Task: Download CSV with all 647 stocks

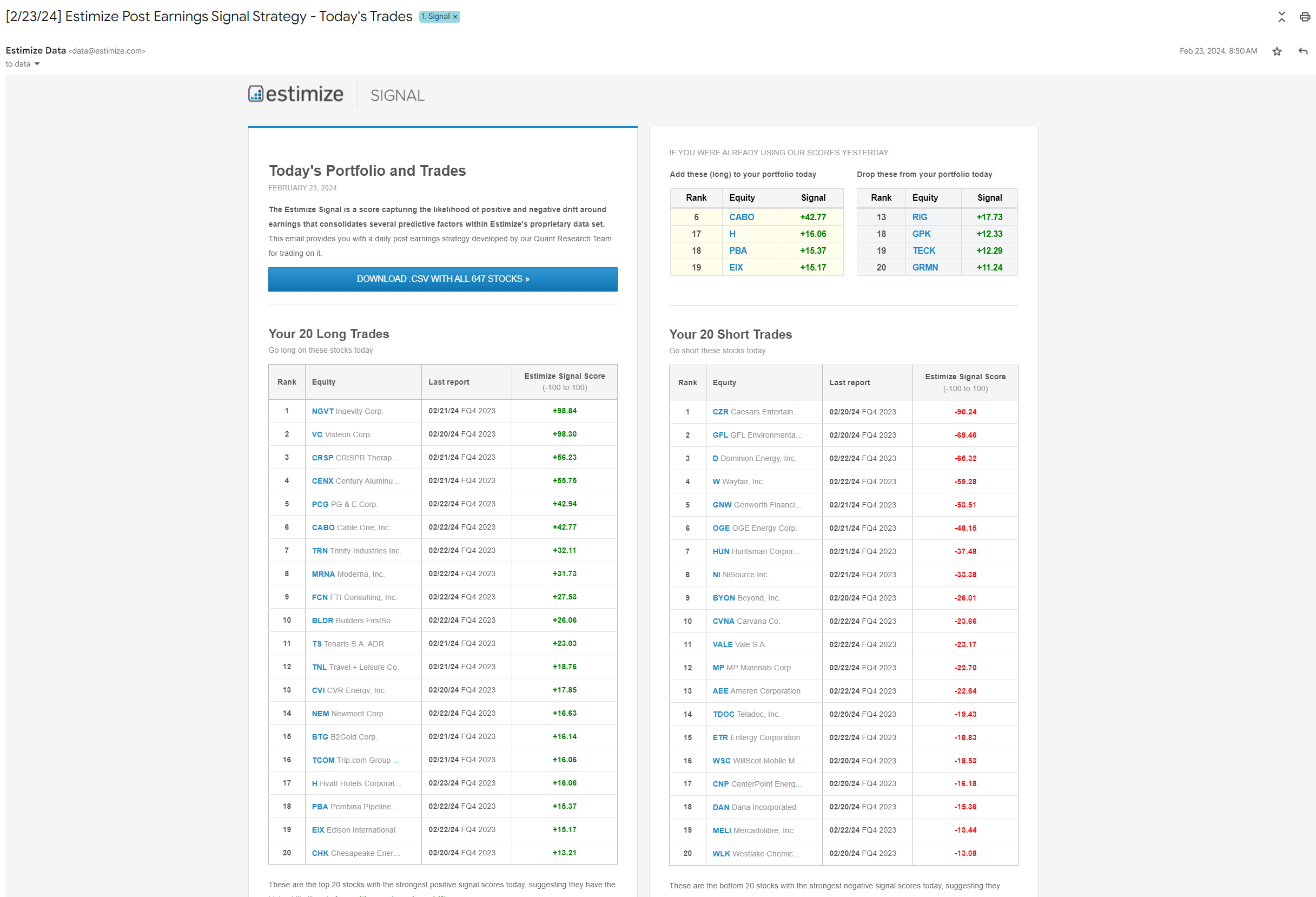Action: pos(442,279)
